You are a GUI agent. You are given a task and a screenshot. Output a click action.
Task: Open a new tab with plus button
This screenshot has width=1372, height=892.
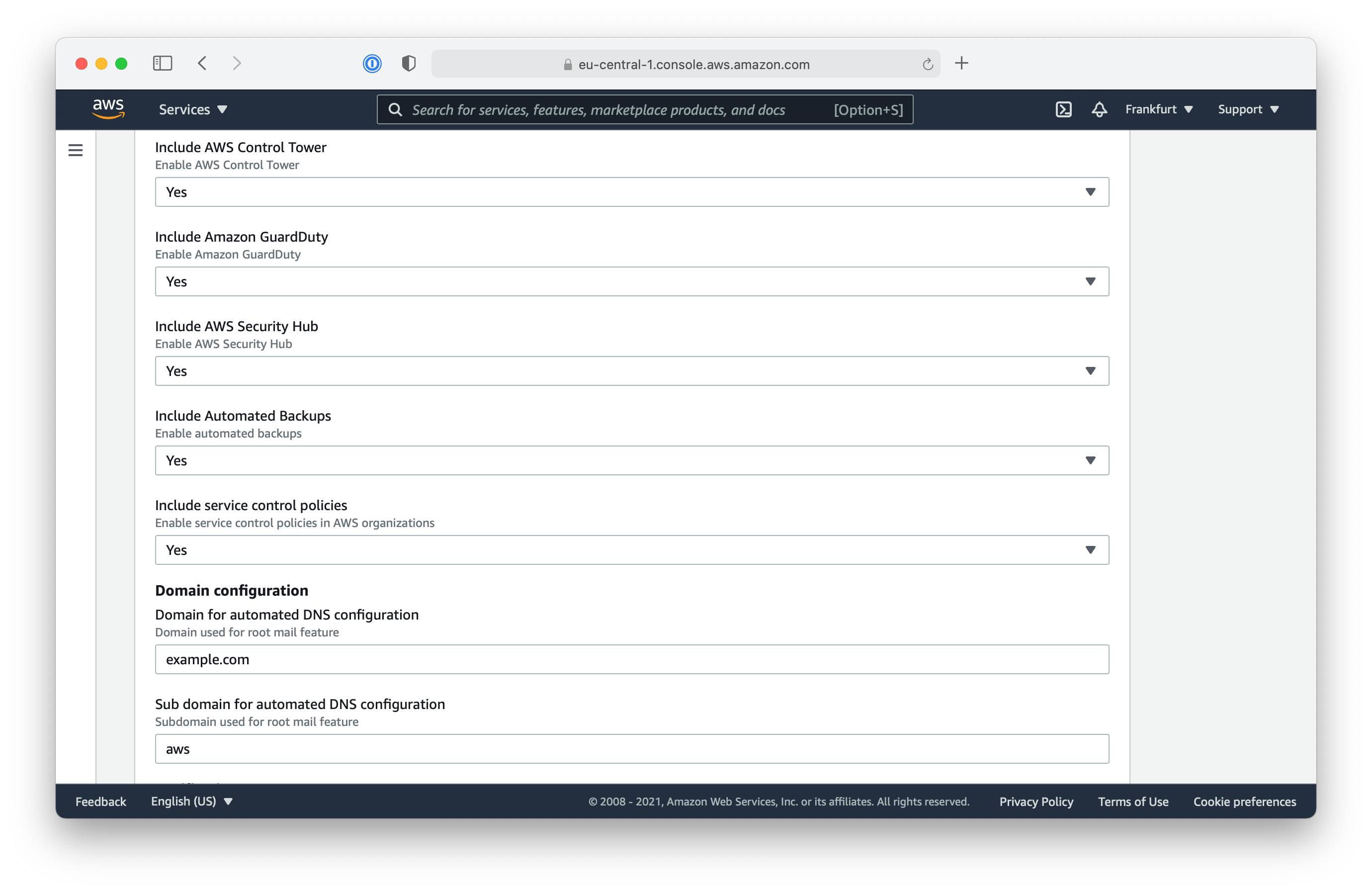tap(961, 64)
